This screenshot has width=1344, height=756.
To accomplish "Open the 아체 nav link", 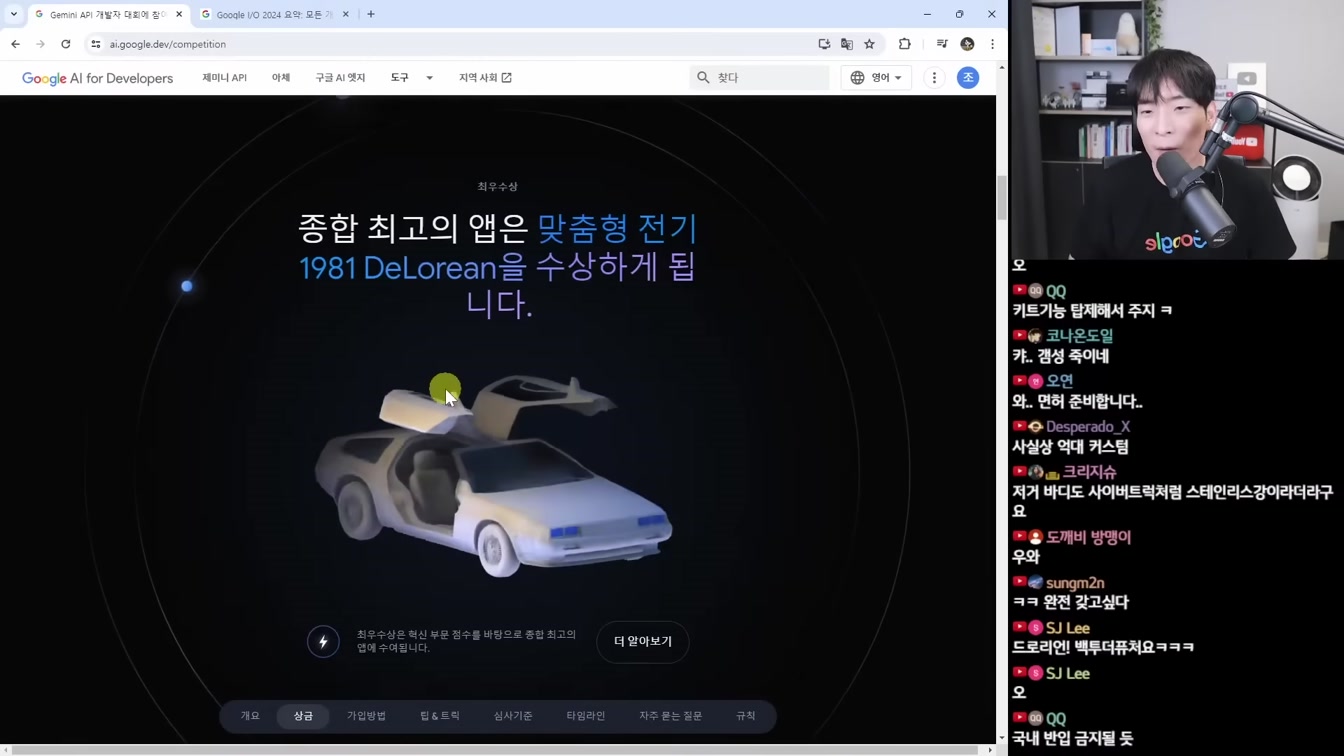I will click(x=281, y=77).
